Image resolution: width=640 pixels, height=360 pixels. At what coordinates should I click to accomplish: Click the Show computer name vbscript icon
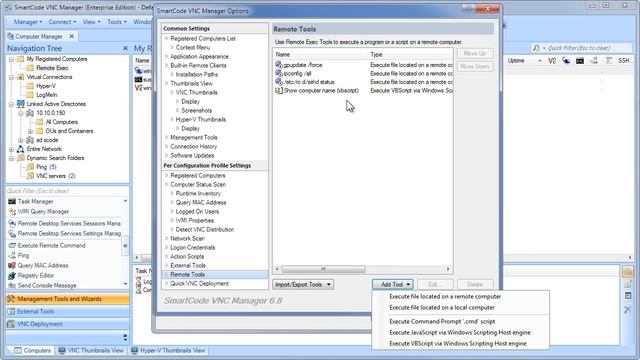[x=279, y=90]
